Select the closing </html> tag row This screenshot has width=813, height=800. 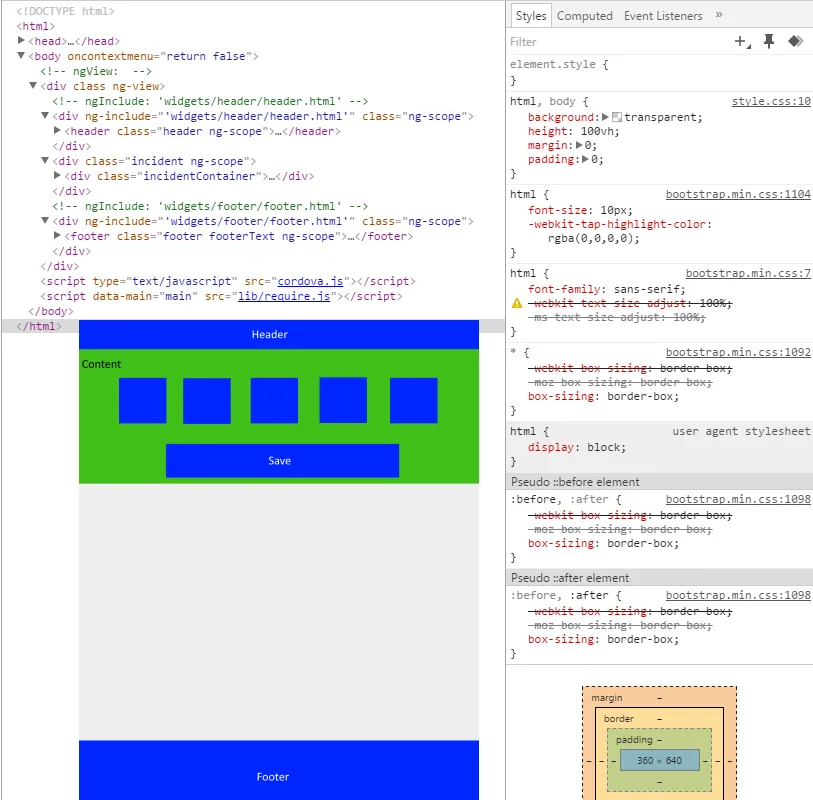tap(39, 326)
